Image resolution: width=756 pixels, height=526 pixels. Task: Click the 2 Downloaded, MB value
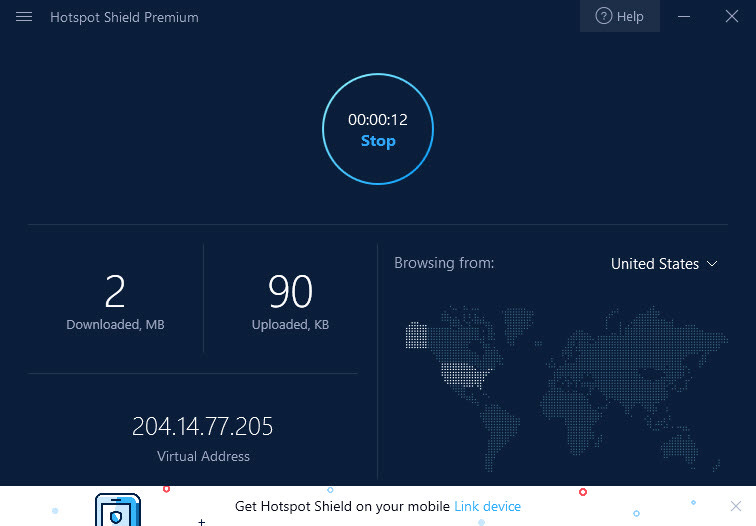115,291
